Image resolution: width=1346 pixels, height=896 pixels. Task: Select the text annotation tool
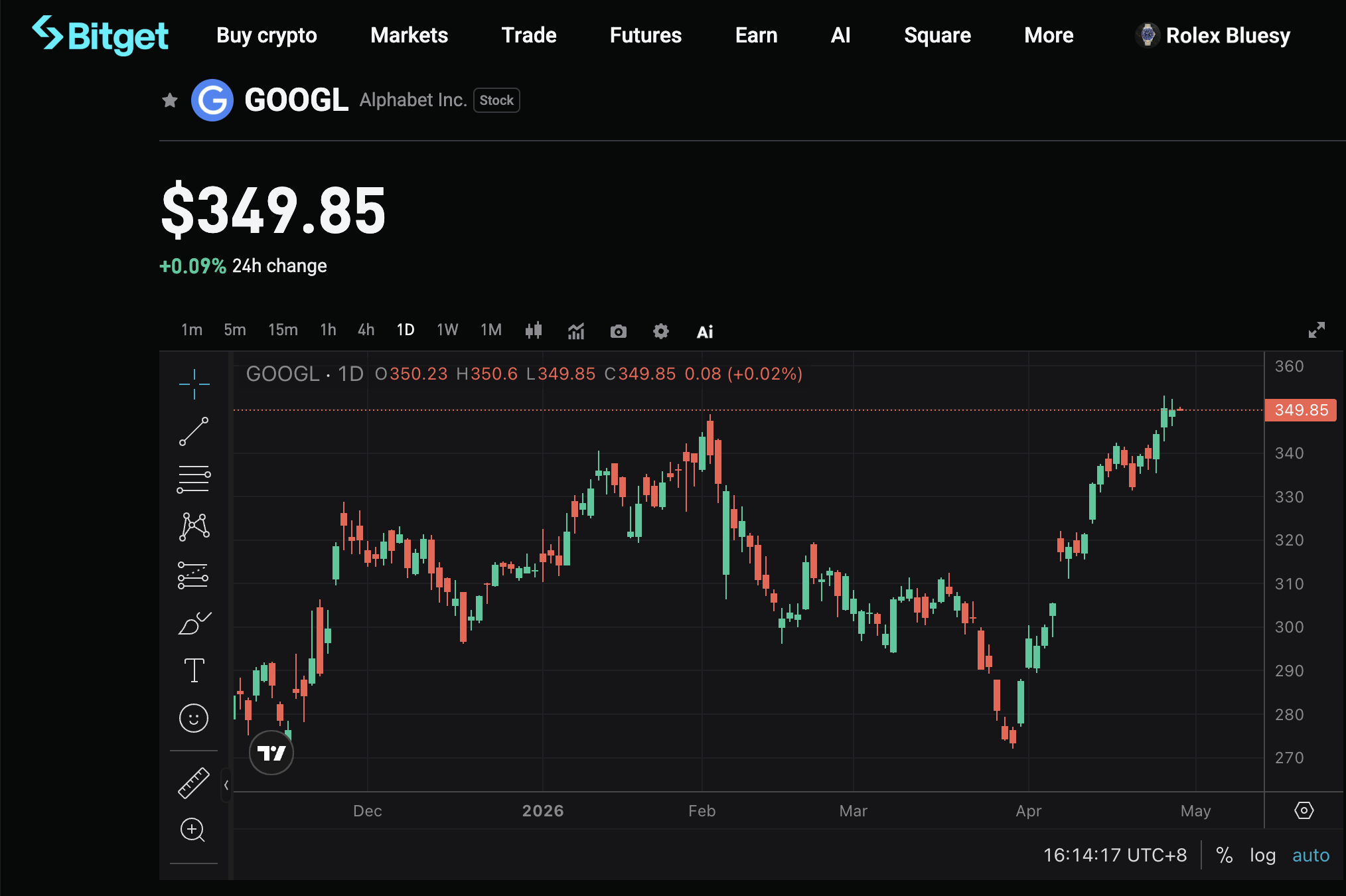(x=194, y=670)
